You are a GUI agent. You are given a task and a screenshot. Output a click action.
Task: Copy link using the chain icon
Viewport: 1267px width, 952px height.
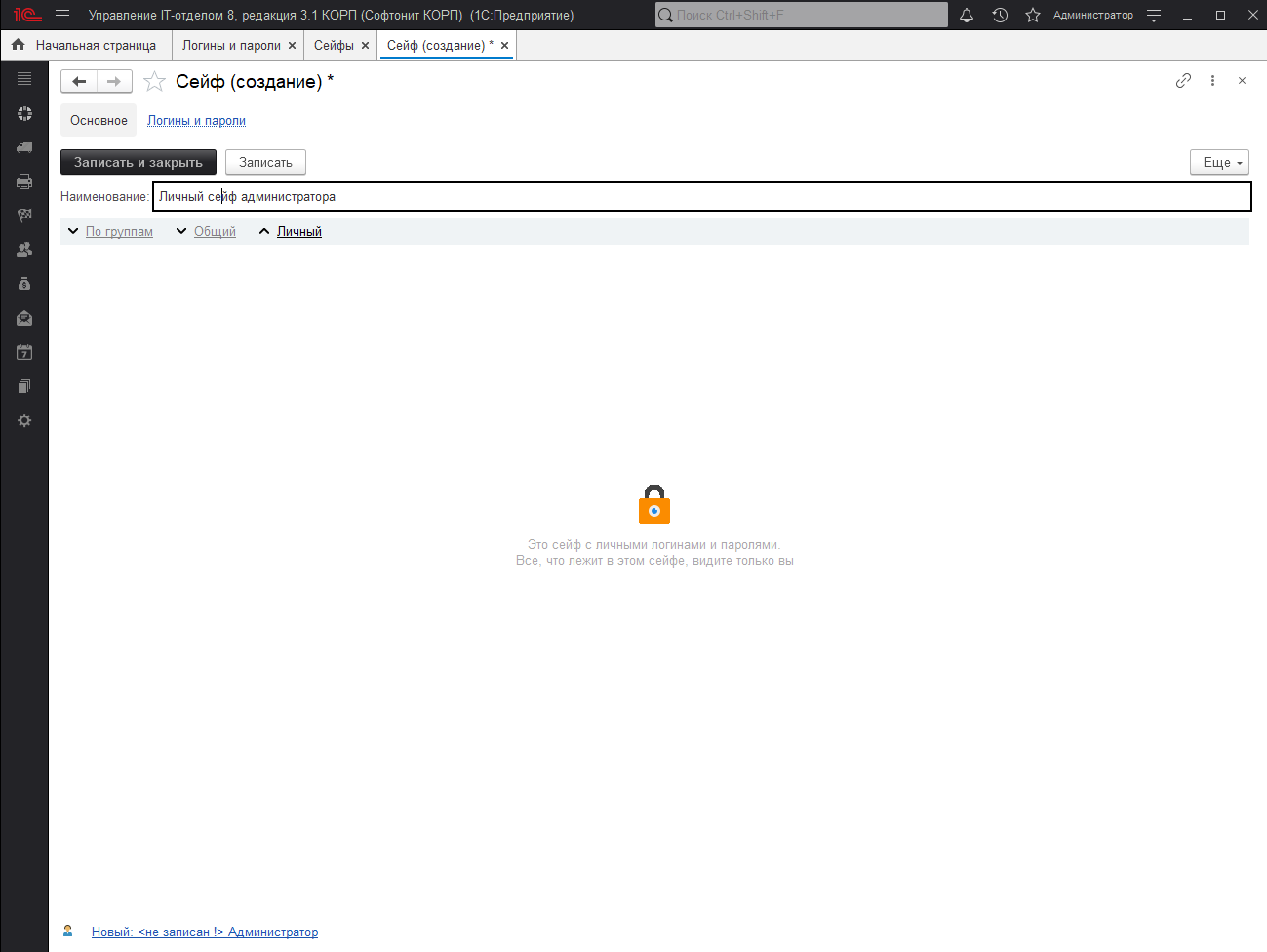click(1183, 81)
